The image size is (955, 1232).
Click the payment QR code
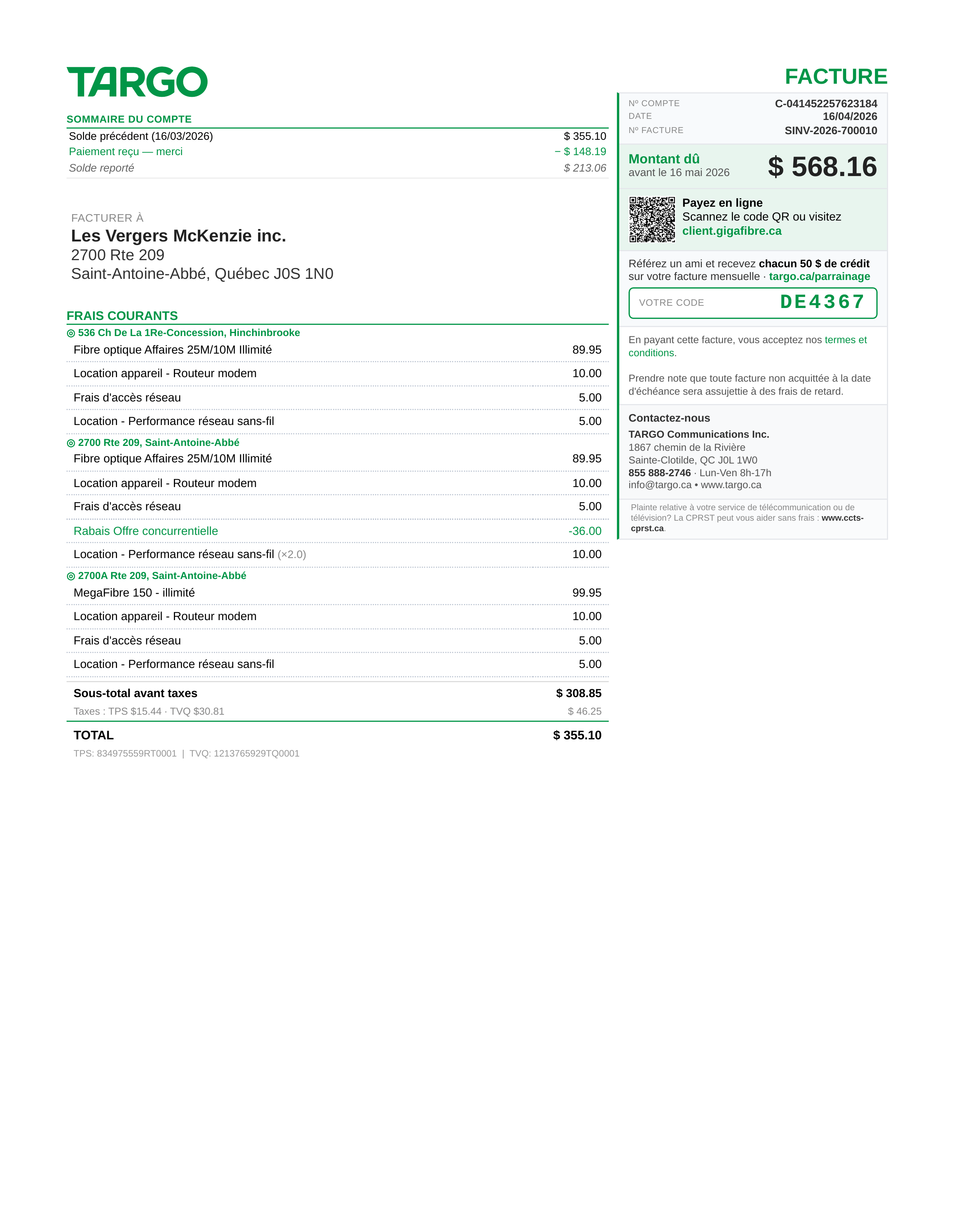tap(652, 219)
